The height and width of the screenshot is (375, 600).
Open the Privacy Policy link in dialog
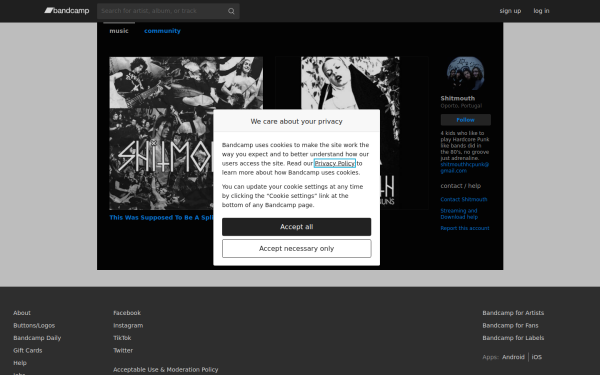pos(335,163)
